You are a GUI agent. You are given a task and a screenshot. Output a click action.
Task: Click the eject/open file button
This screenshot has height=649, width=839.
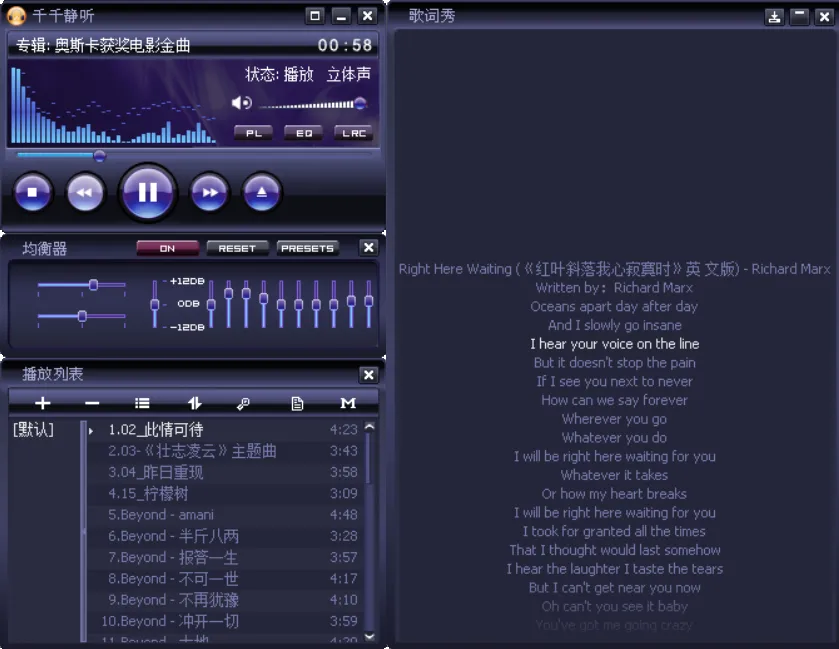pyautogui.click(x=261, y=192)
